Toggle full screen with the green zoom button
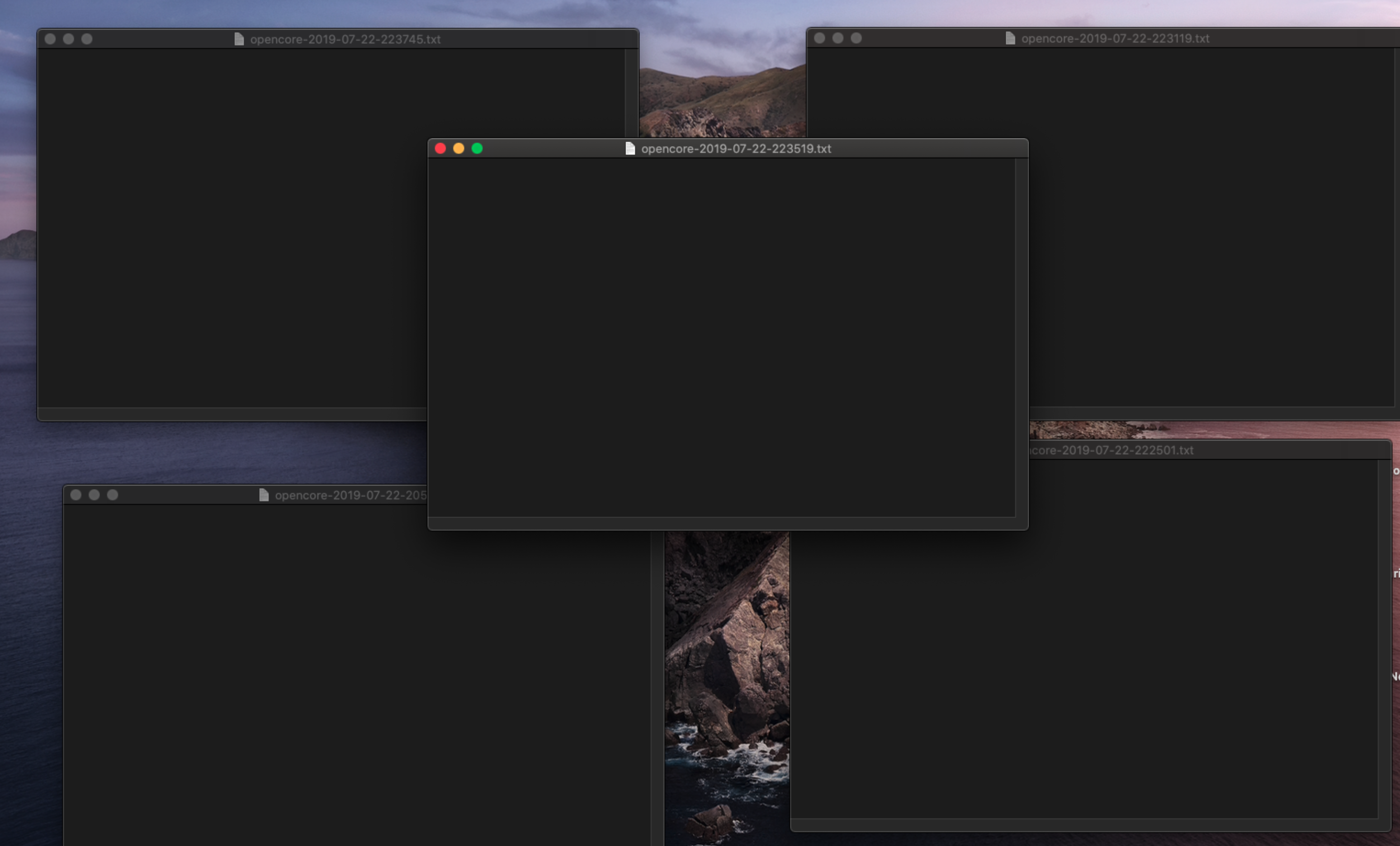 (x=478, y=148)
